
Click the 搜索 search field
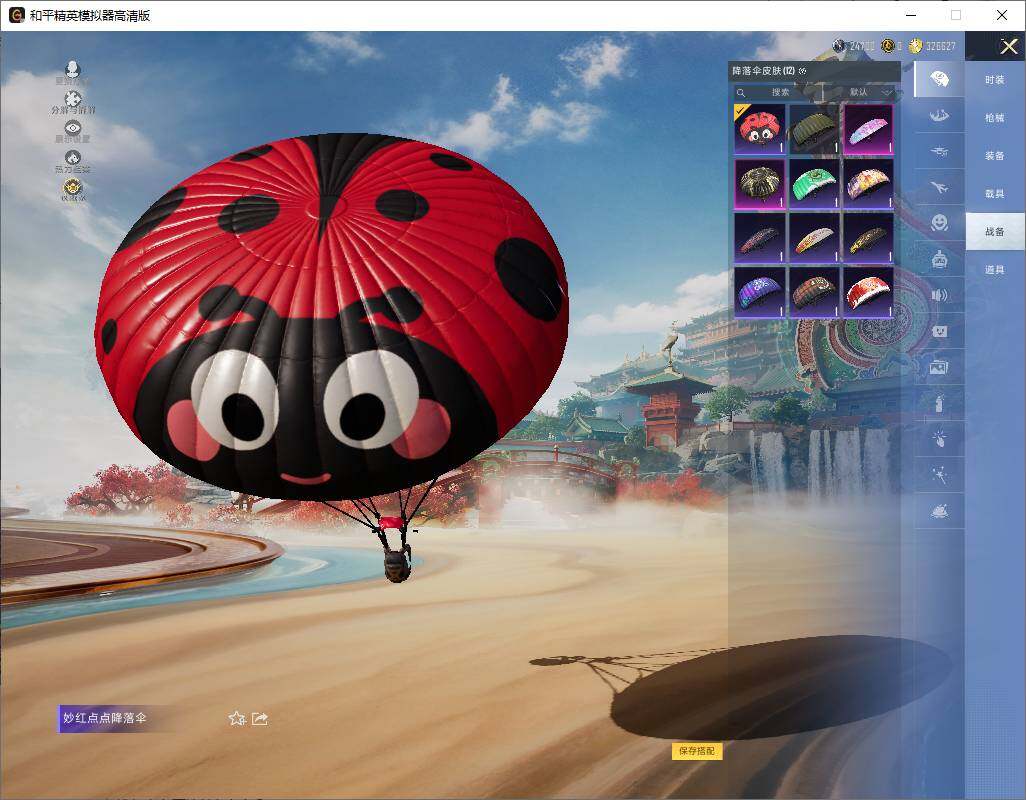[780, 92]
